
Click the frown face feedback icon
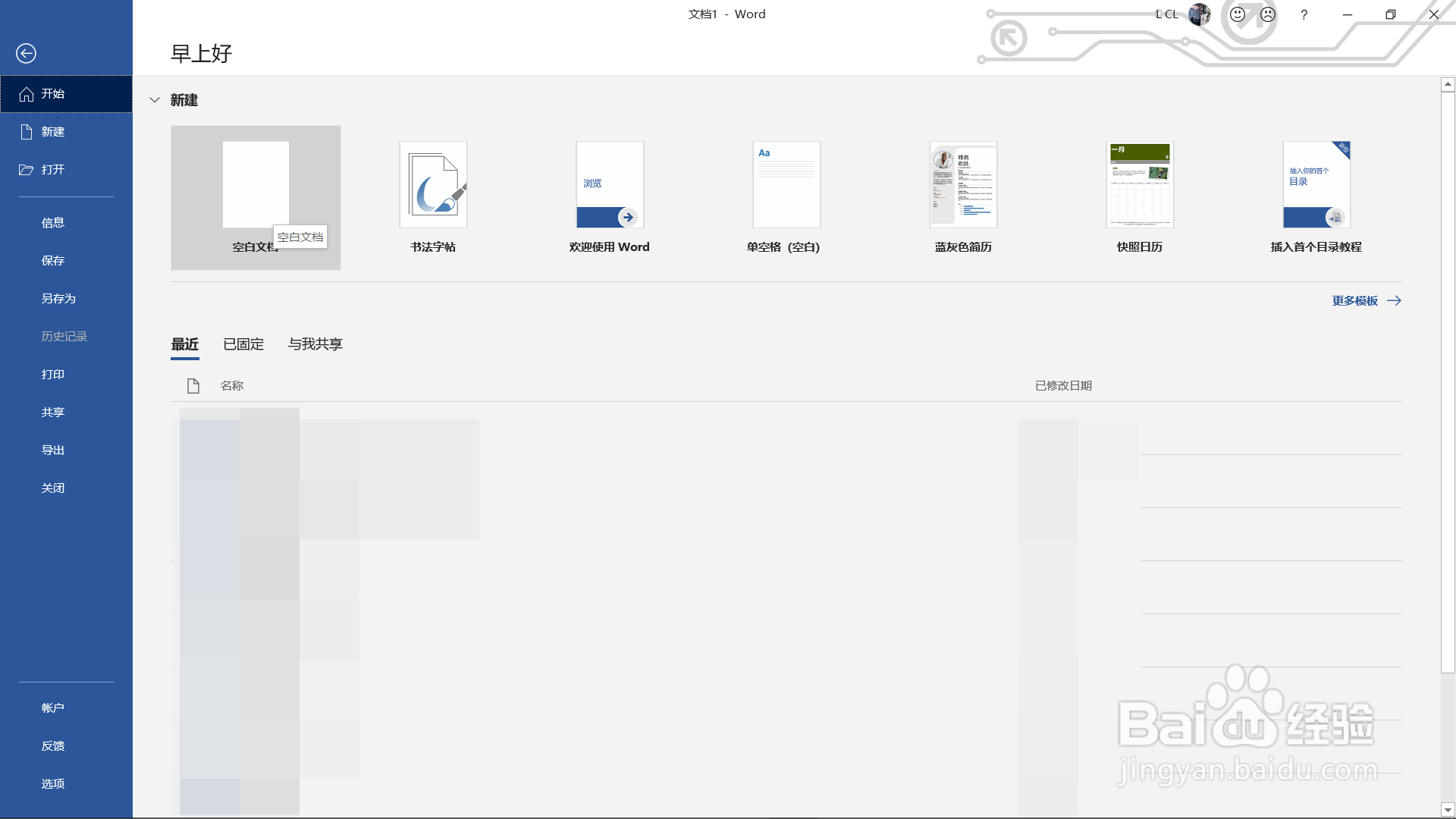1268,14
